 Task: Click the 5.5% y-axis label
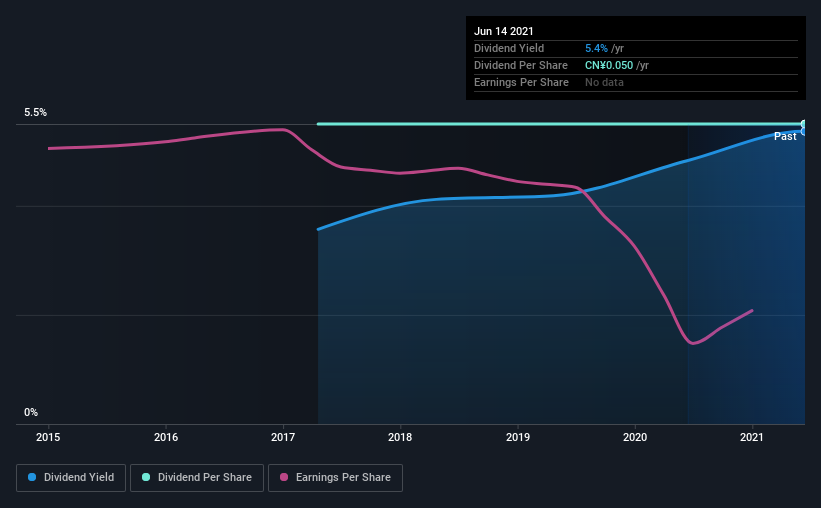pos(36,113)
